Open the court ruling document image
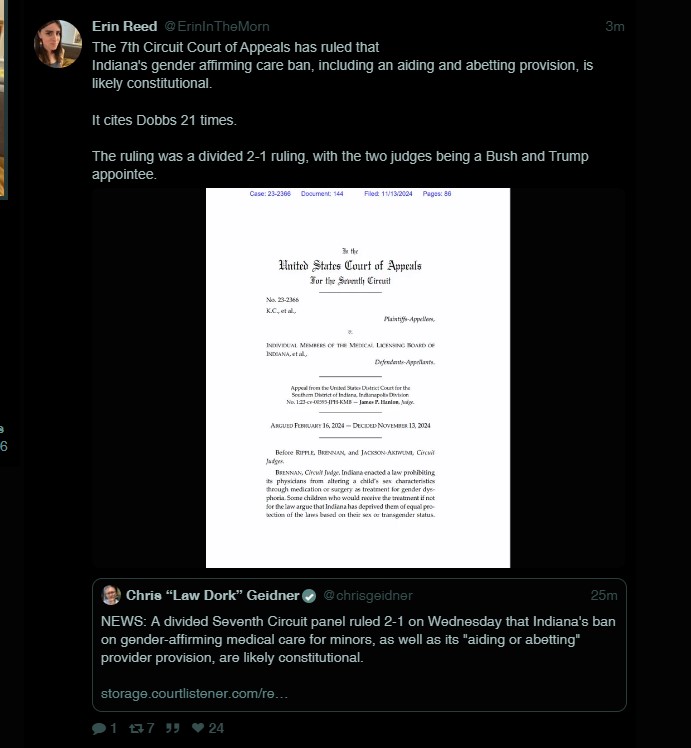 coord(358,378)
